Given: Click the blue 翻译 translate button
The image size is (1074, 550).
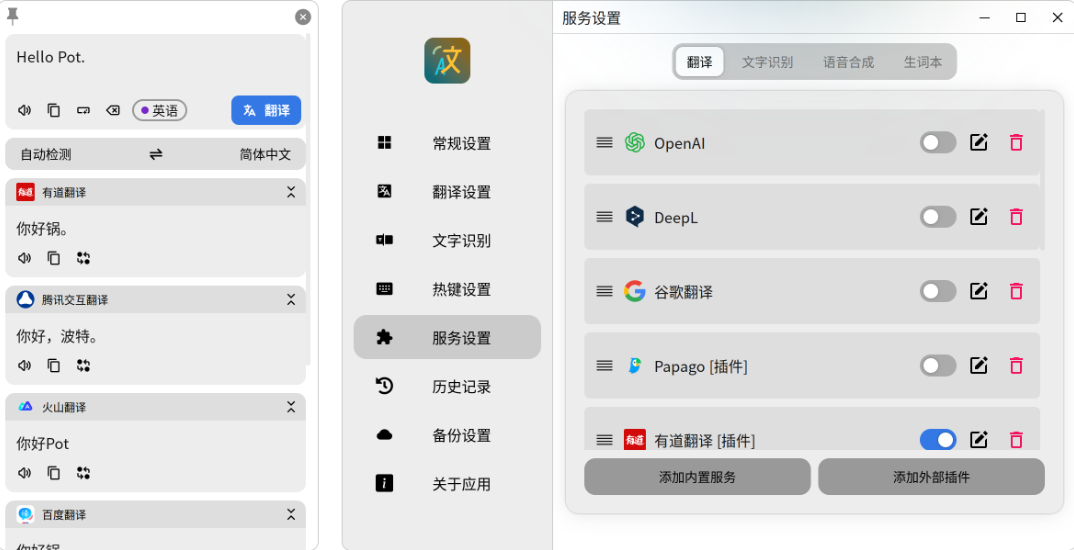Looking at the screenshot, I should [266, 110].
